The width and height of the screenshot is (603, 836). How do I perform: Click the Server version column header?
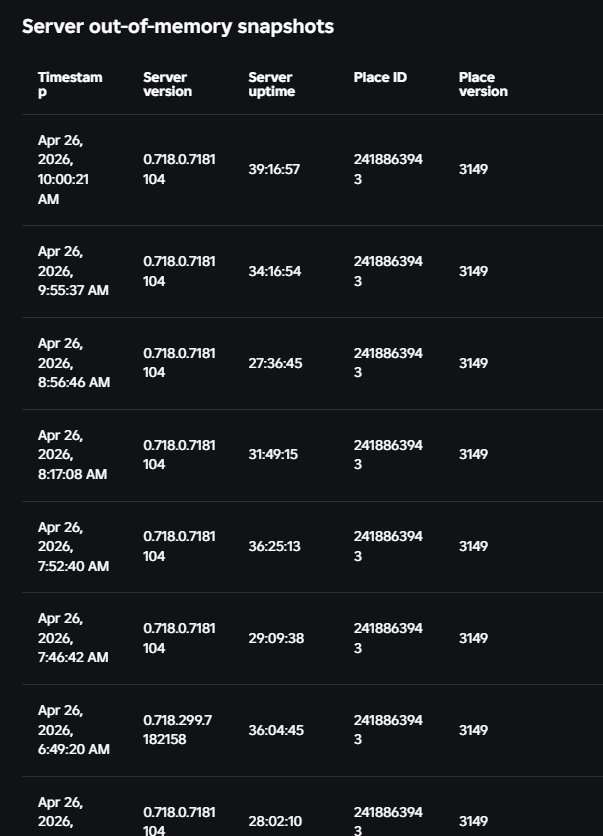(x=167, y=84)
